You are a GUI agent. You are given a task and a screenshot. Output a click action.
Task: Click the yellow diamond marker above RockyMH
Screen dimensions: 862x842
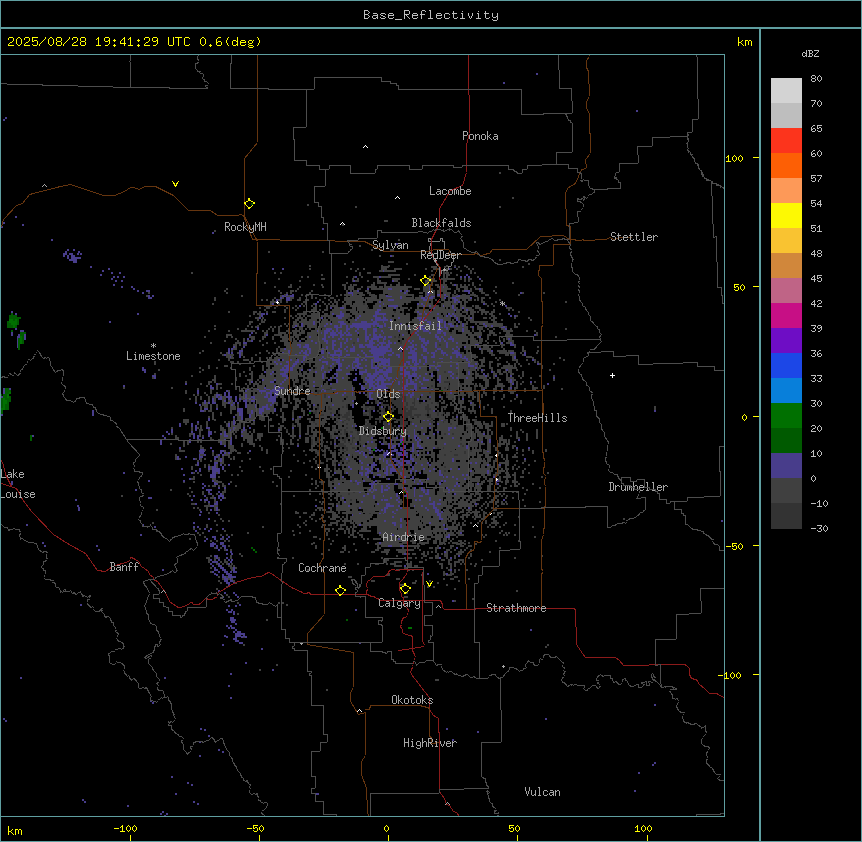(250, 204)
